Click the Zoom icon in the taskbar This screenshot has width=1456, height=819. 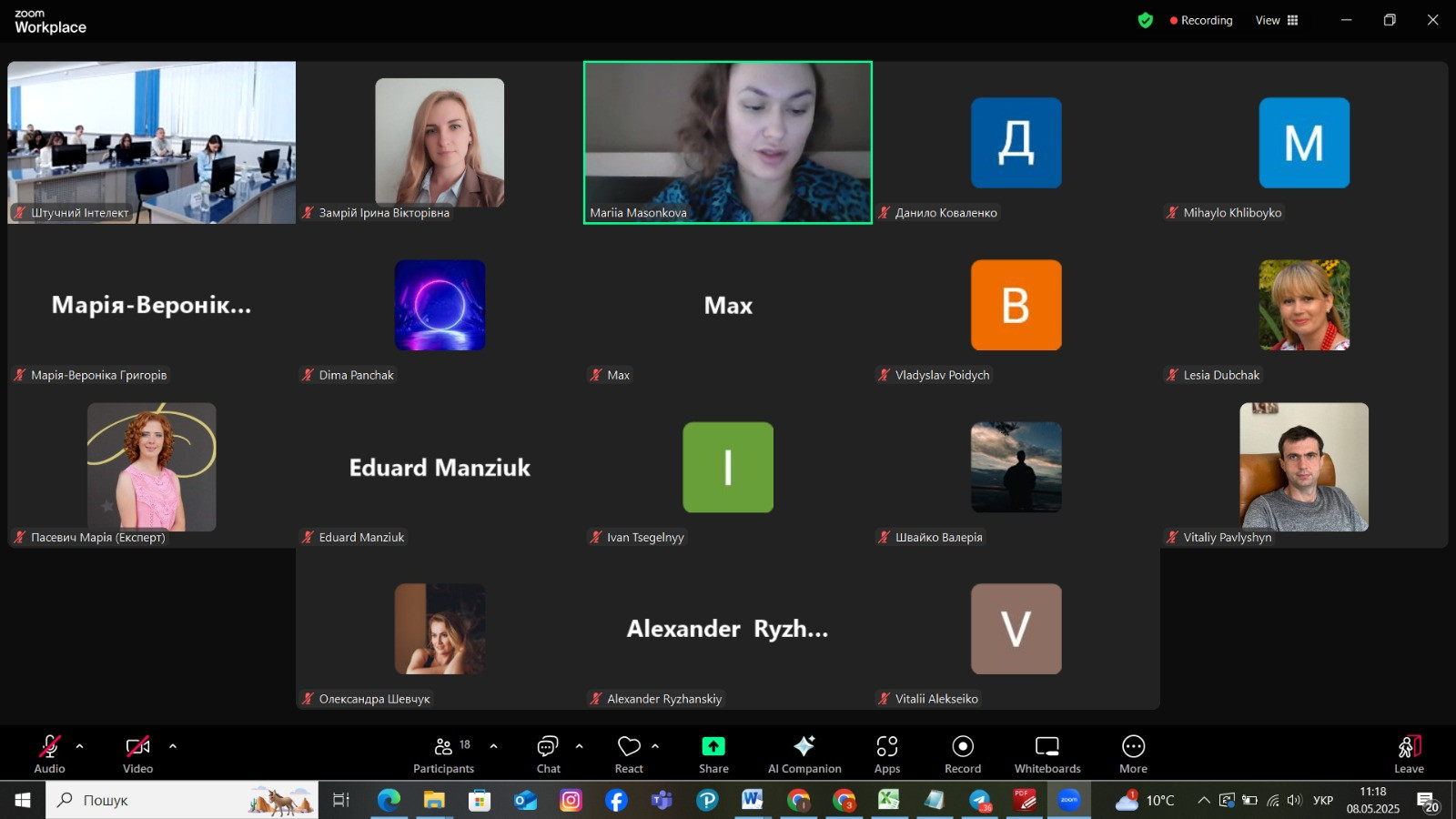(x=1069, y=800)
